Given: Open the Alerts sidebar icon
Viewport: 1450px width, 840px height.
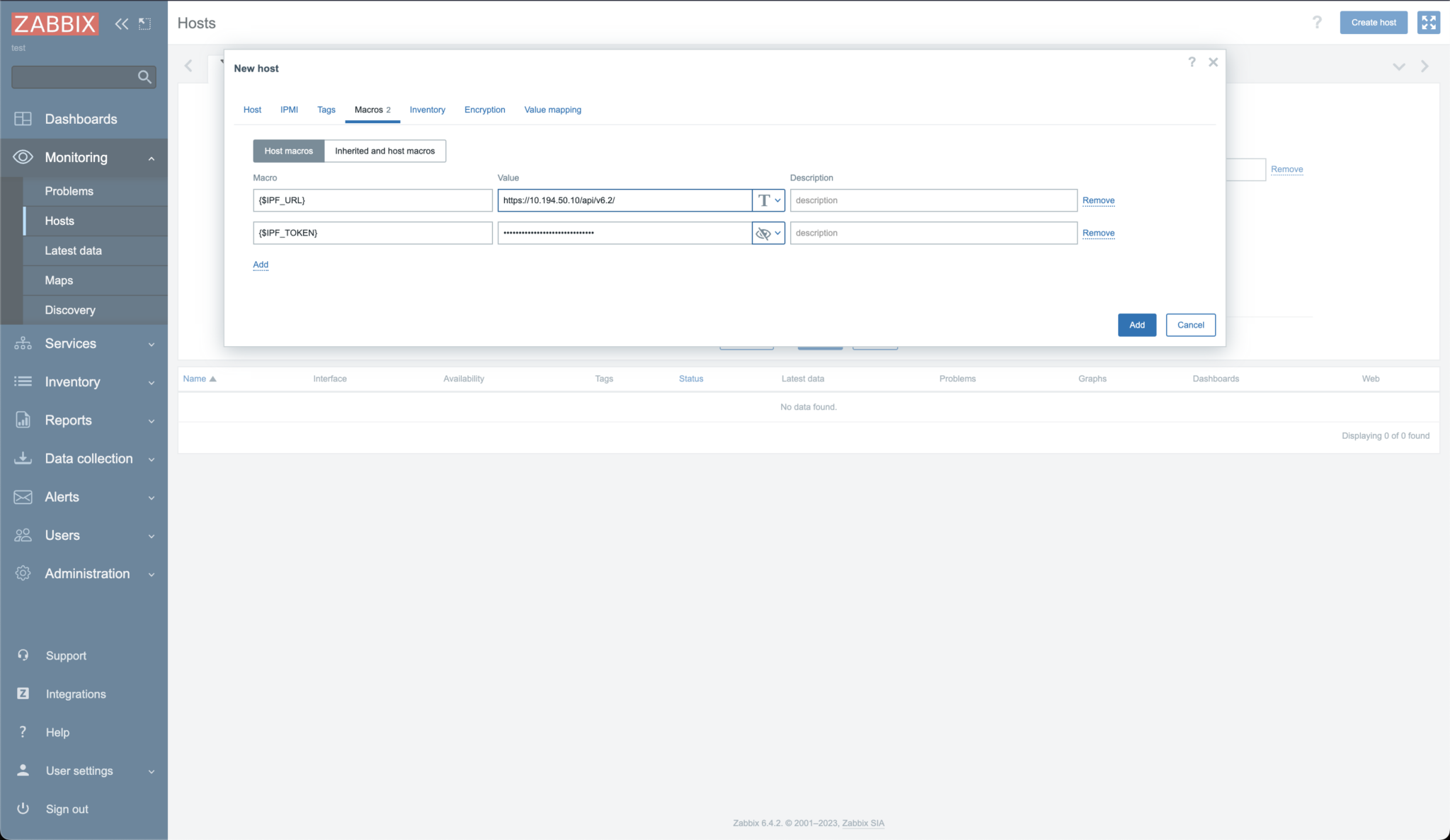Looking at the screenshot, I should [x=23, y=497].
